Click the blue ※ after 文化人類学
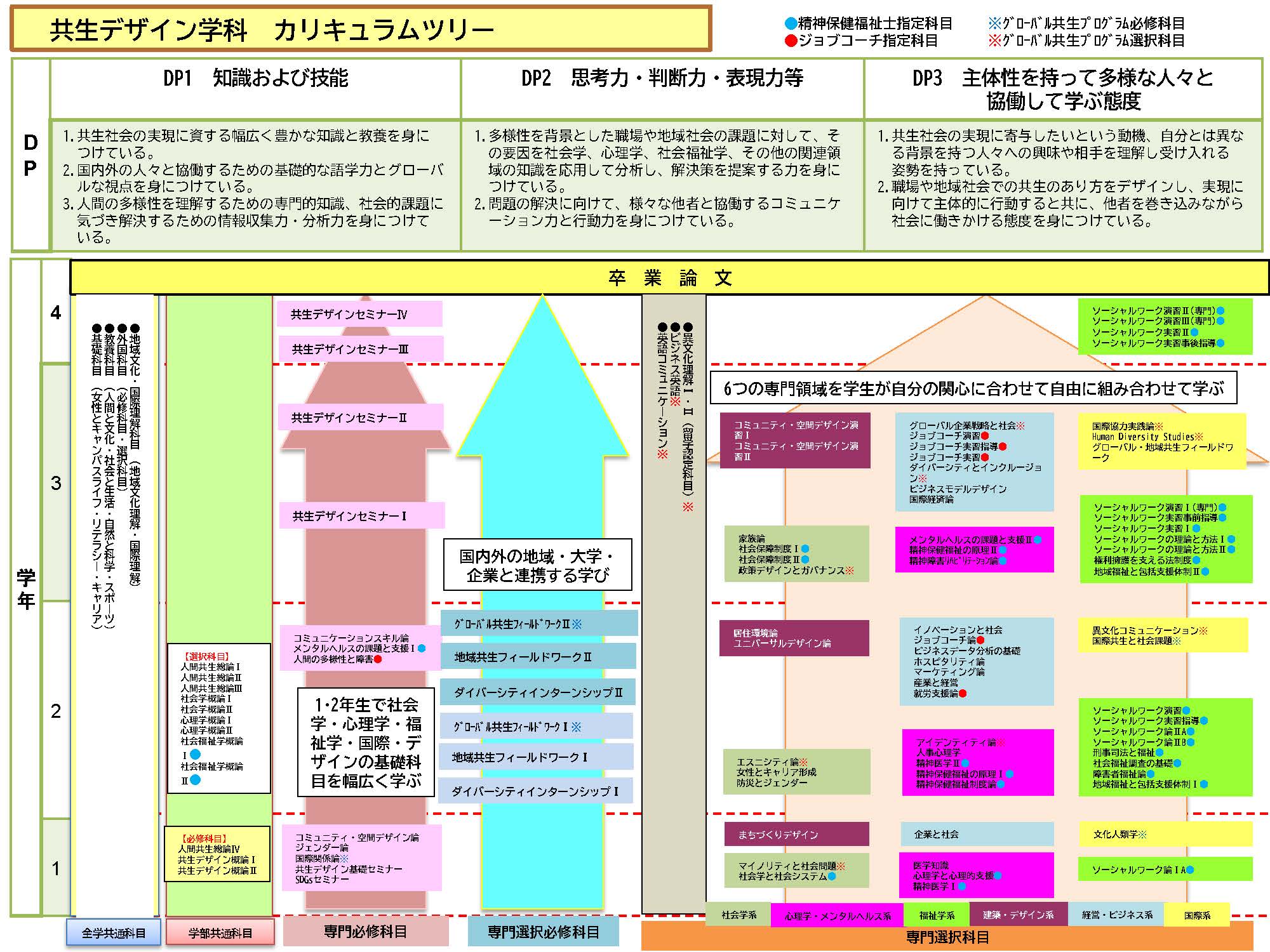 pos(1142,835)
